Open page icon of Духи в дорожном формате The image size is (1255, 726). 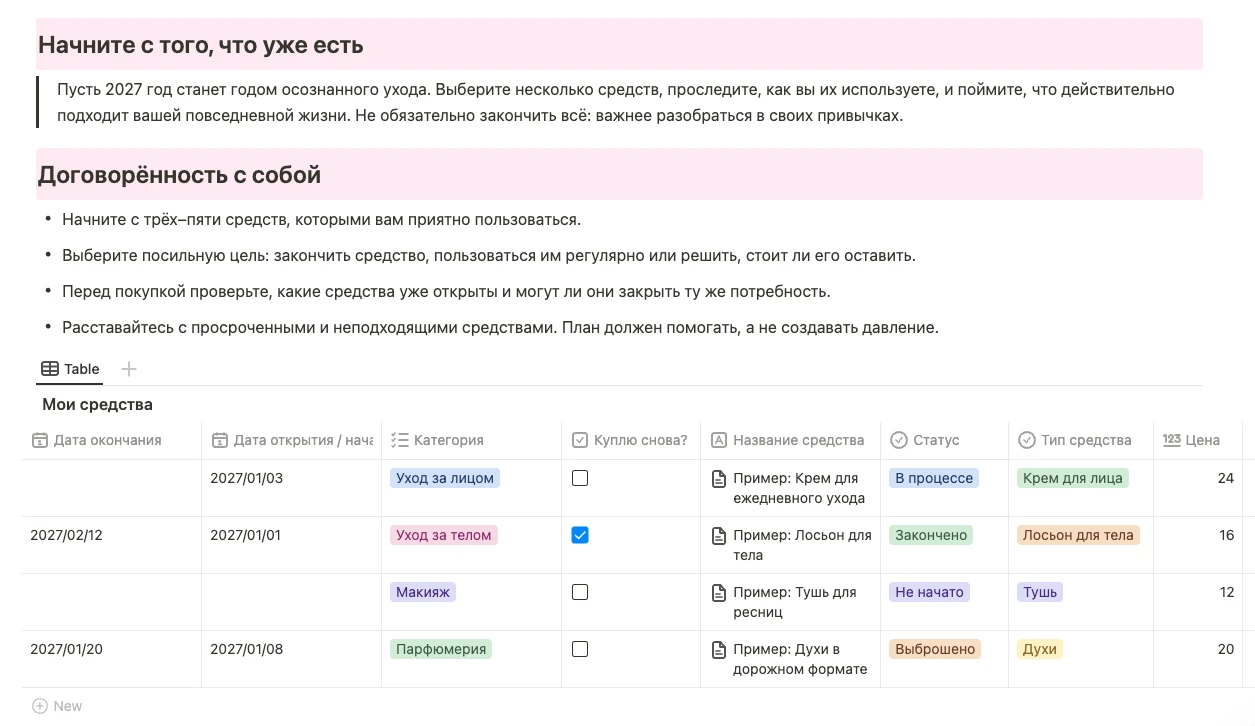[x=718, y=650]
